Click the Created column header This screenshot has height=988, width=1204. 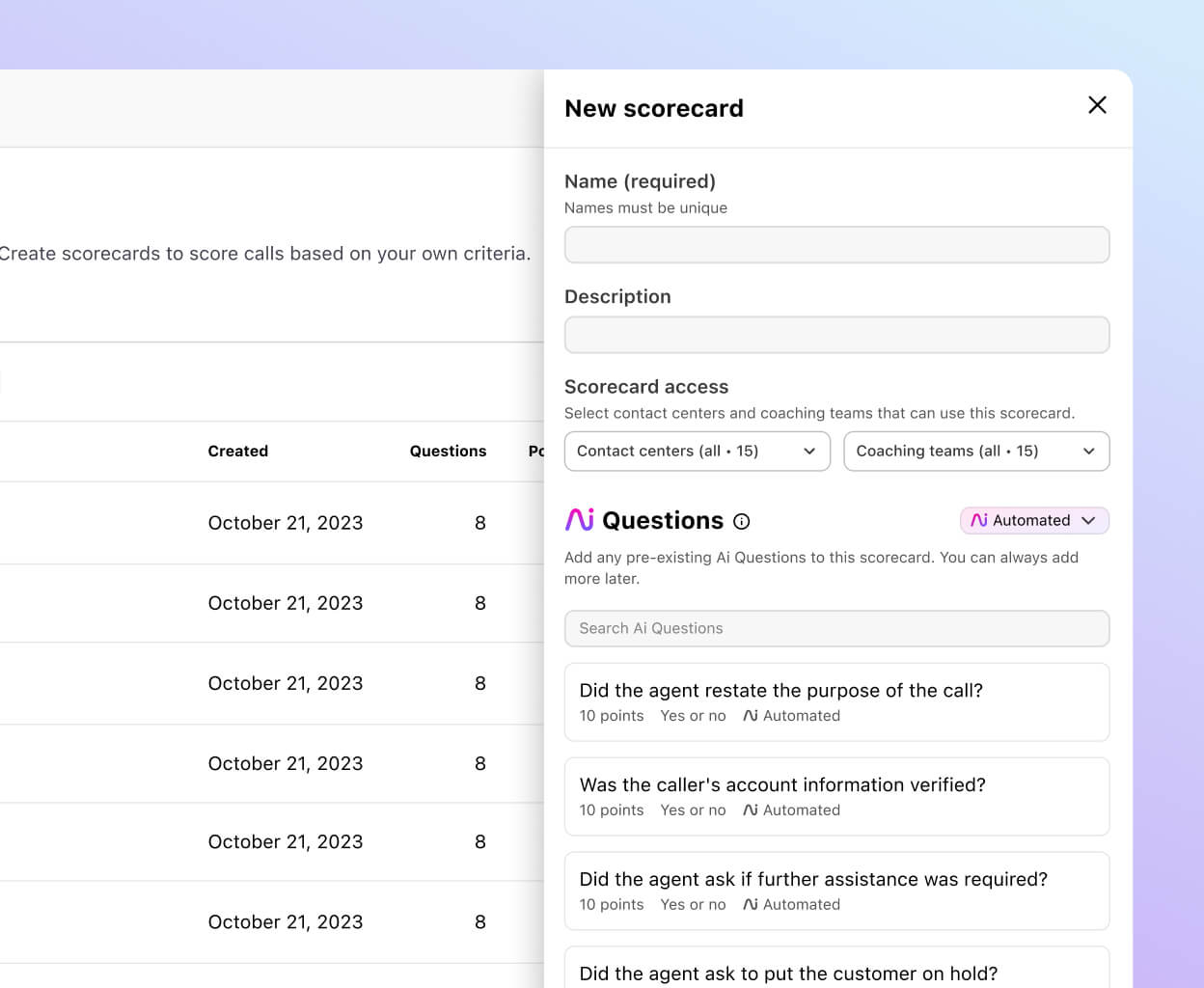pyautogui.click(x=237, y=451)
